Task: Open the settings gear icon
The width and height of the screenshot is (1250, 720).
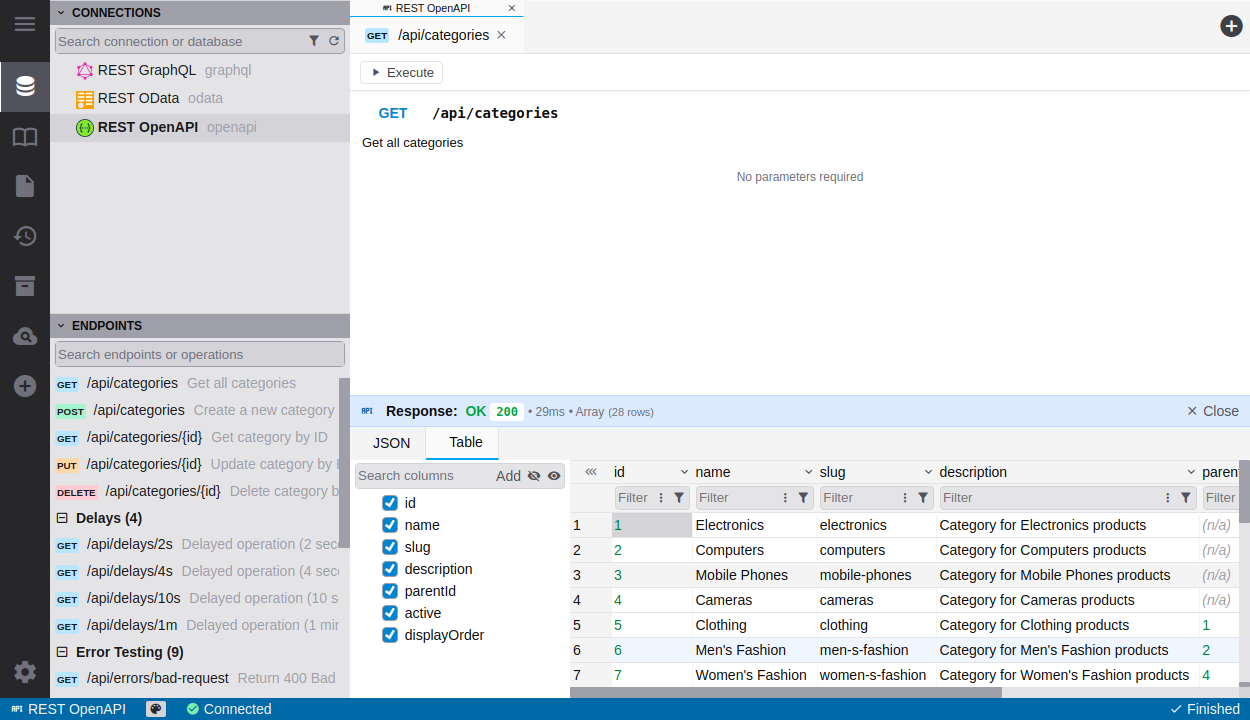Action: pyautogui.click(x=24, y=673)
